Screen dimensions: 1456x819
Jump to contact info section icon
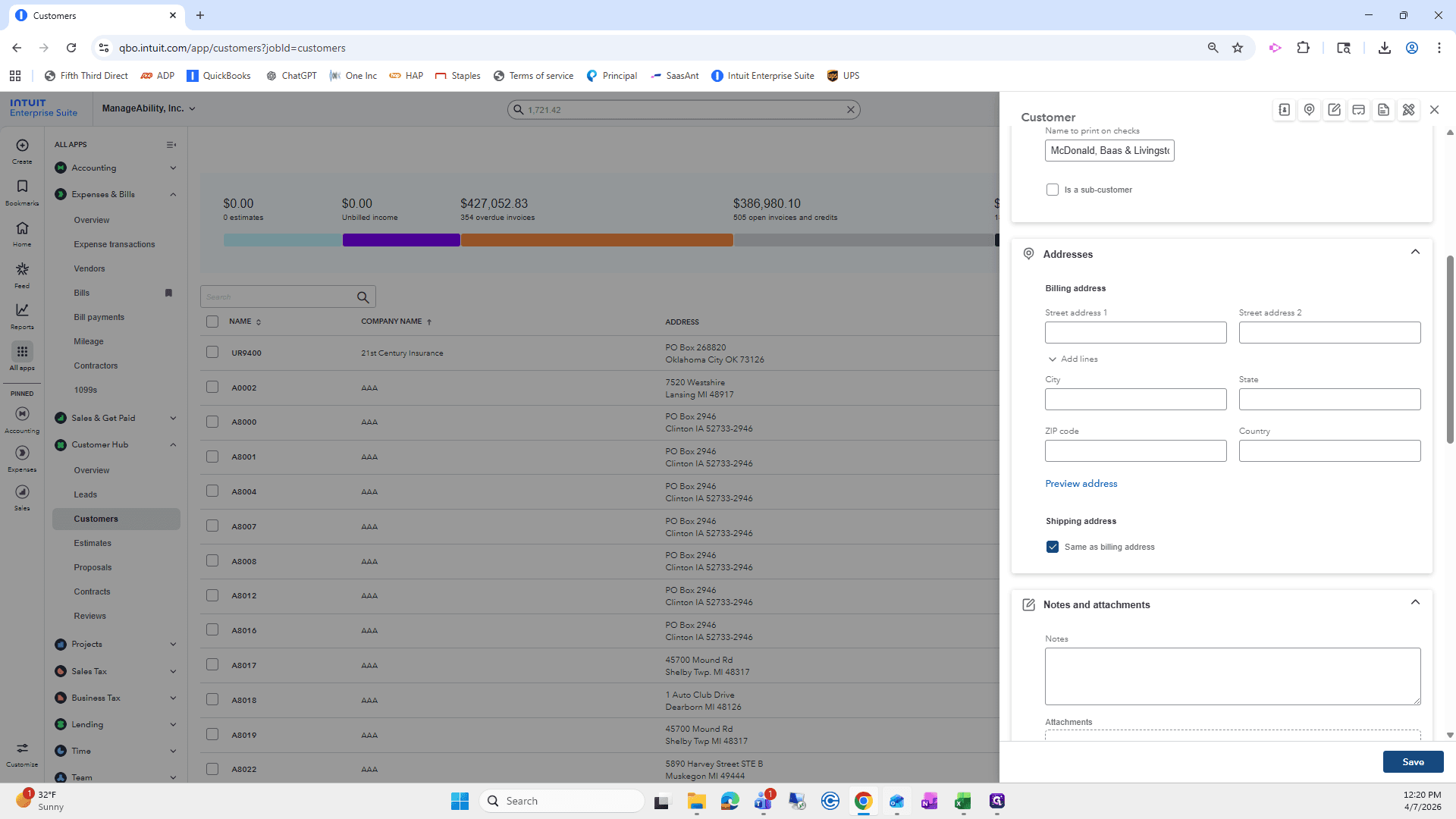coord(1285,110)
